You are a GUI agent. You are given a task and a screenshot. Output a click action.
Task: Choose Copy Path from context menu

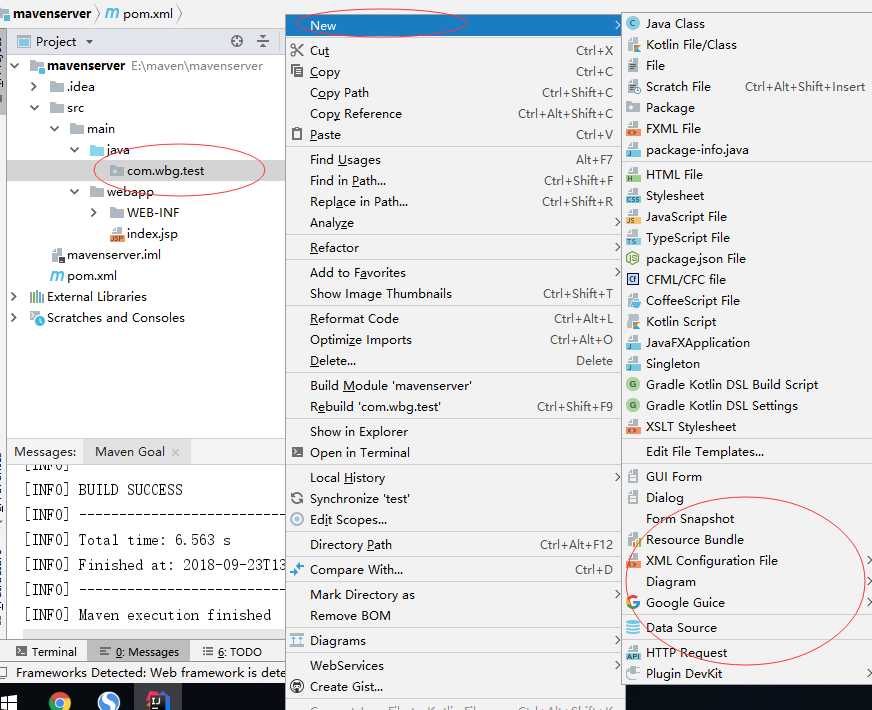(454, 93)
